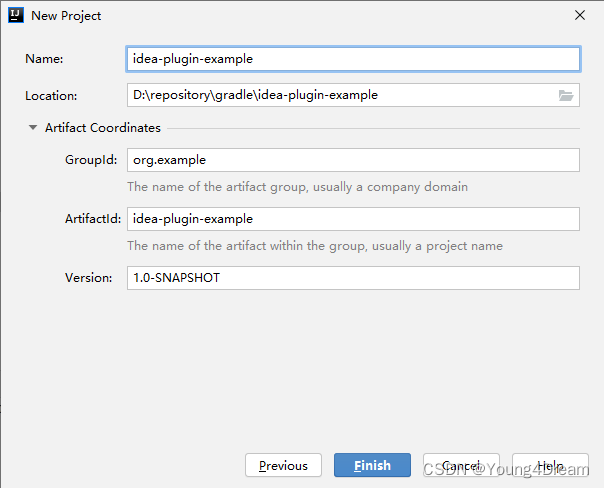Open the folder browser for Location
Viewport: 604px width, 488px height.
(x=566, y=96)
